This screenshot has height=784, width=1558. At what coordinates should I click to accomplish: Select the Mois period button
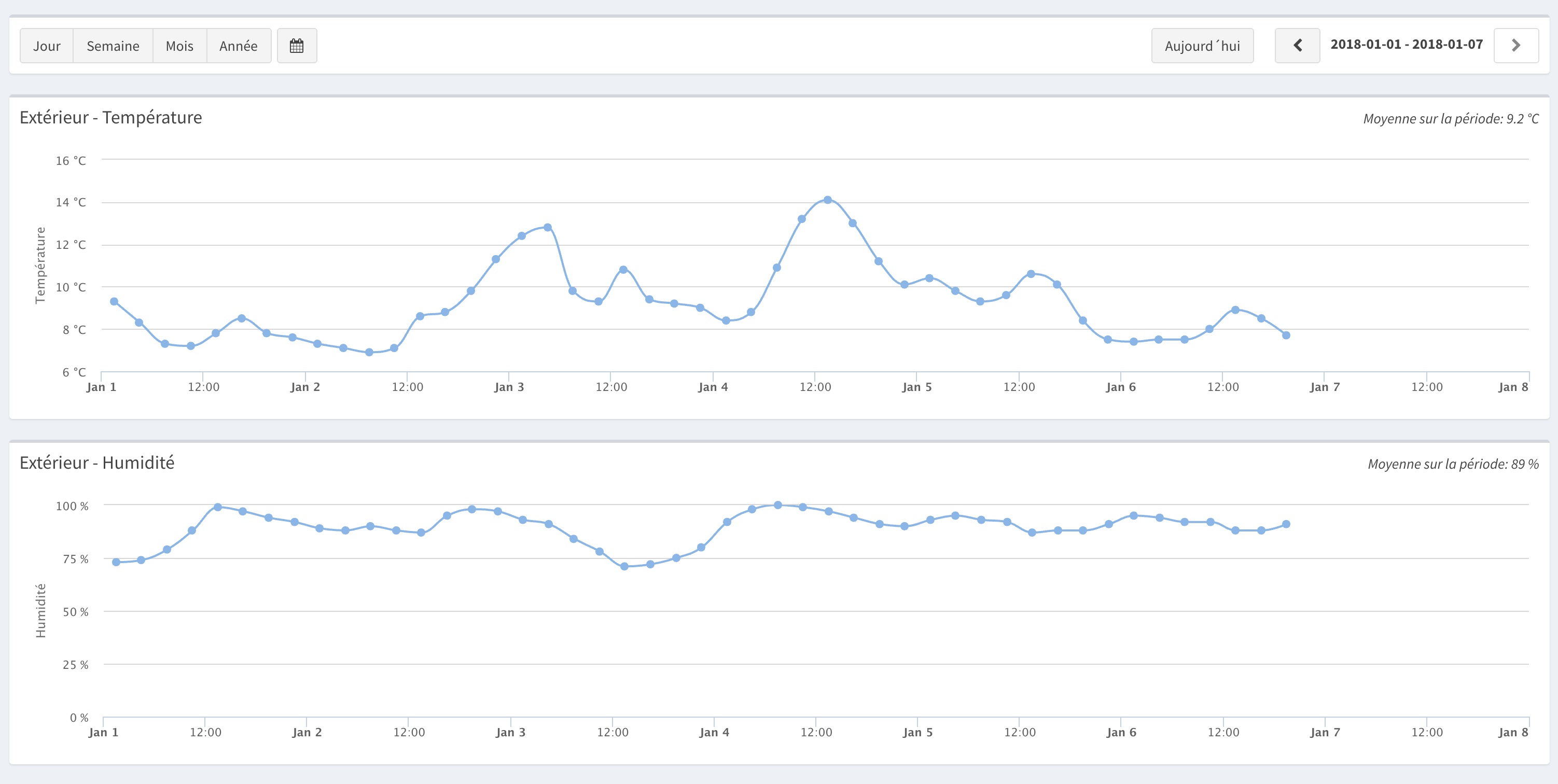point(179,46)
